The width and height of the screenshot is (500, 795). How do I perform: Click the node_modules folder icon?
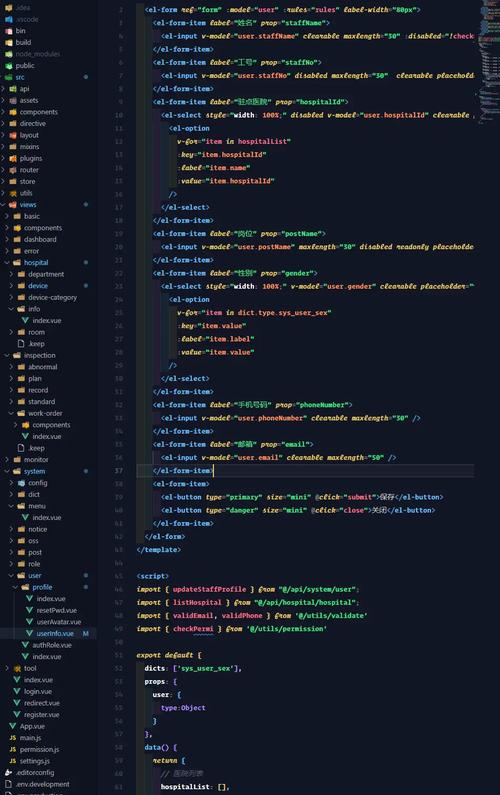(9, 54)
